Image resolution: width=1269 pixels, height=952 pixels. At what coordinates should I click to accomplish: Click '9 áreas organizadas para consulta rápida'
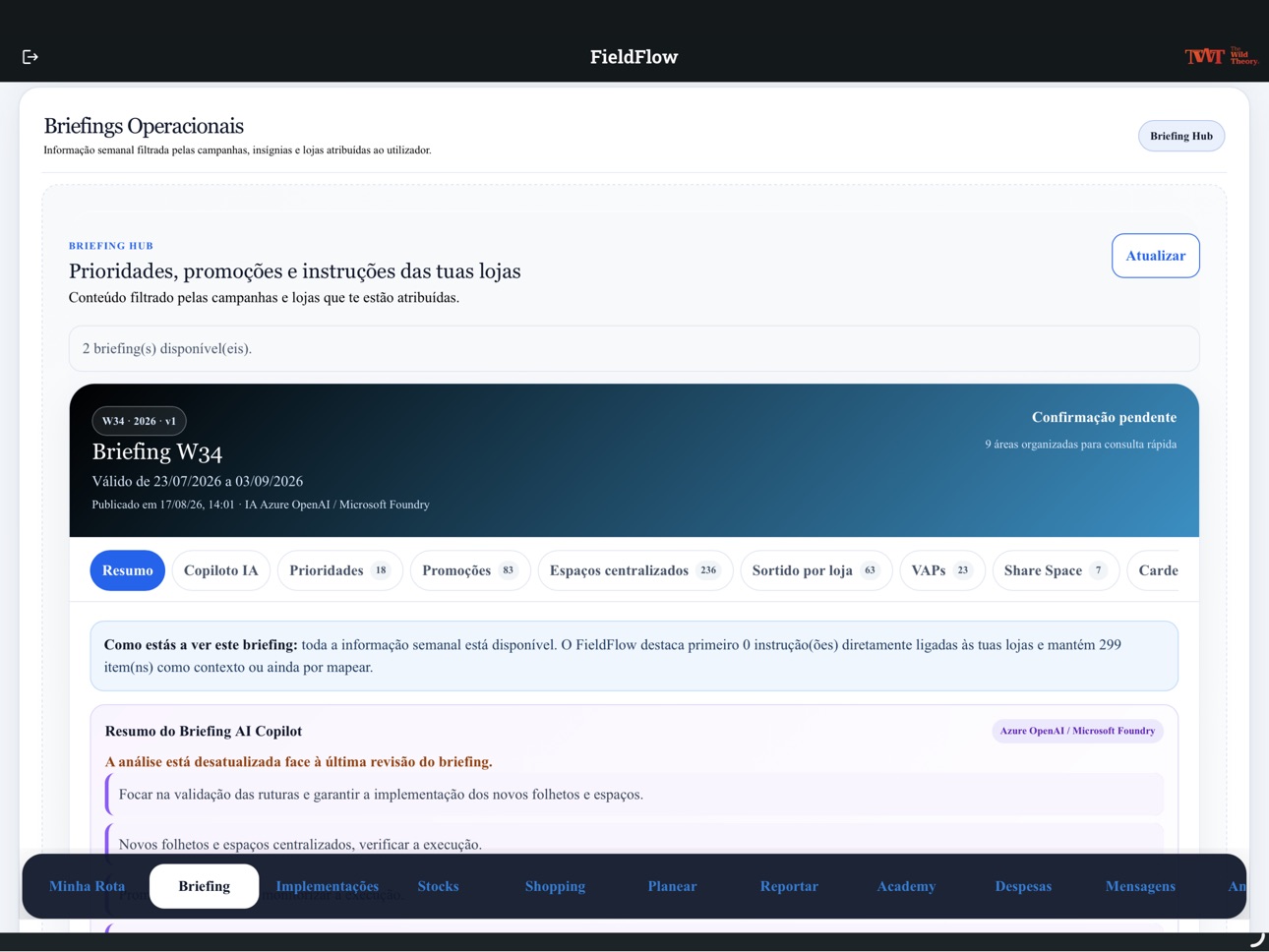[x=1081, y=445]
